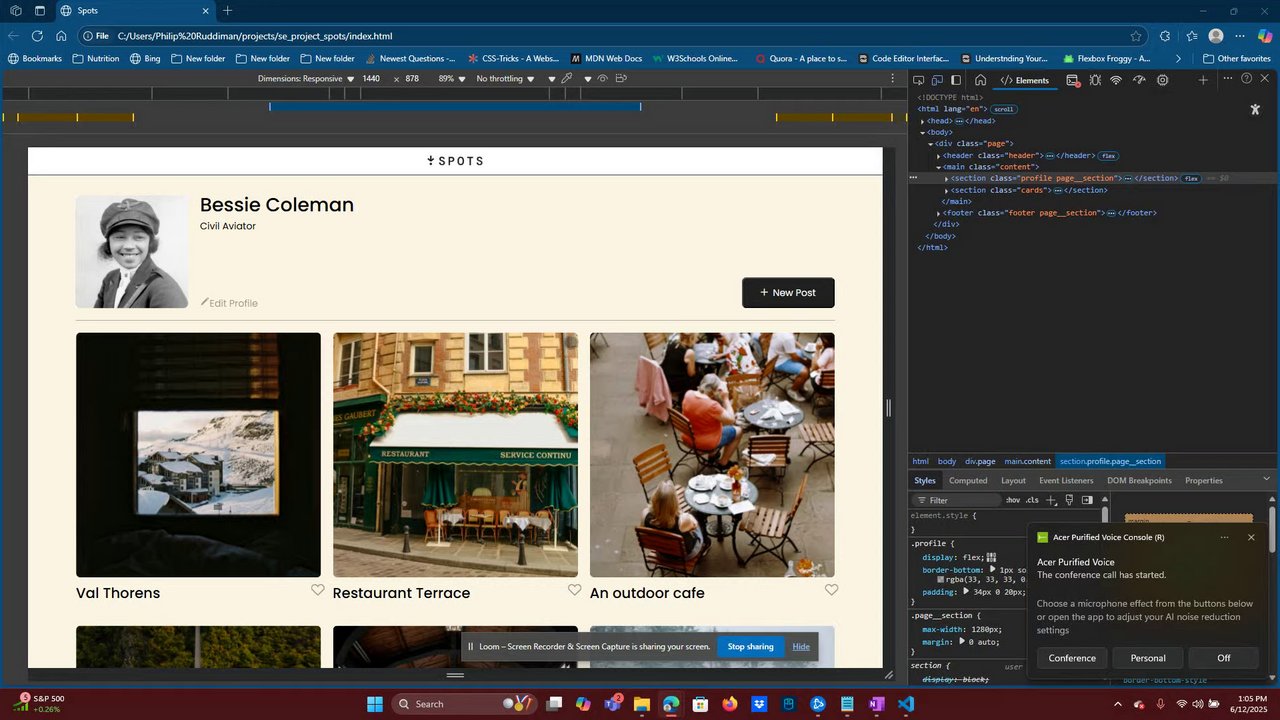Click the Windows Start button
Image resolution: width=1280 pixels, height=720 pixels.
[375, 704]
